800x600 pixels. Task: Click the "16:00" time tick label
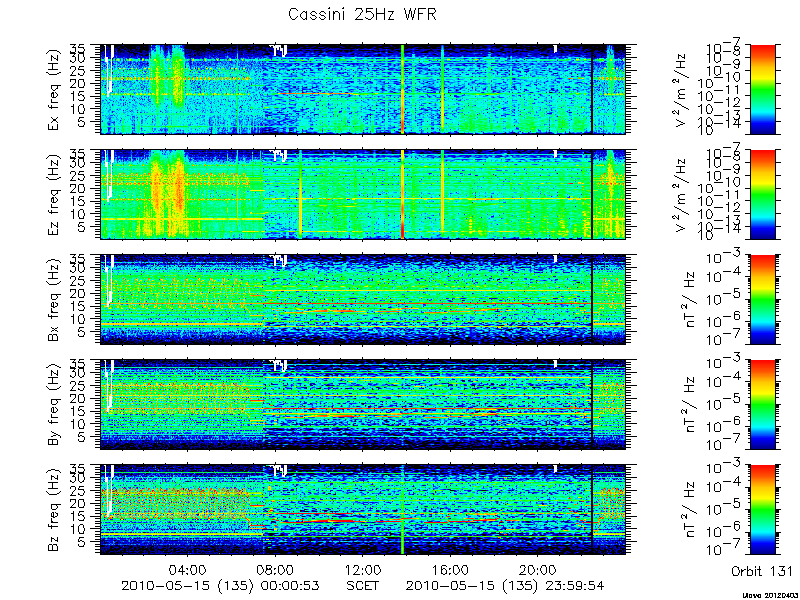click(x=451, y=569)
